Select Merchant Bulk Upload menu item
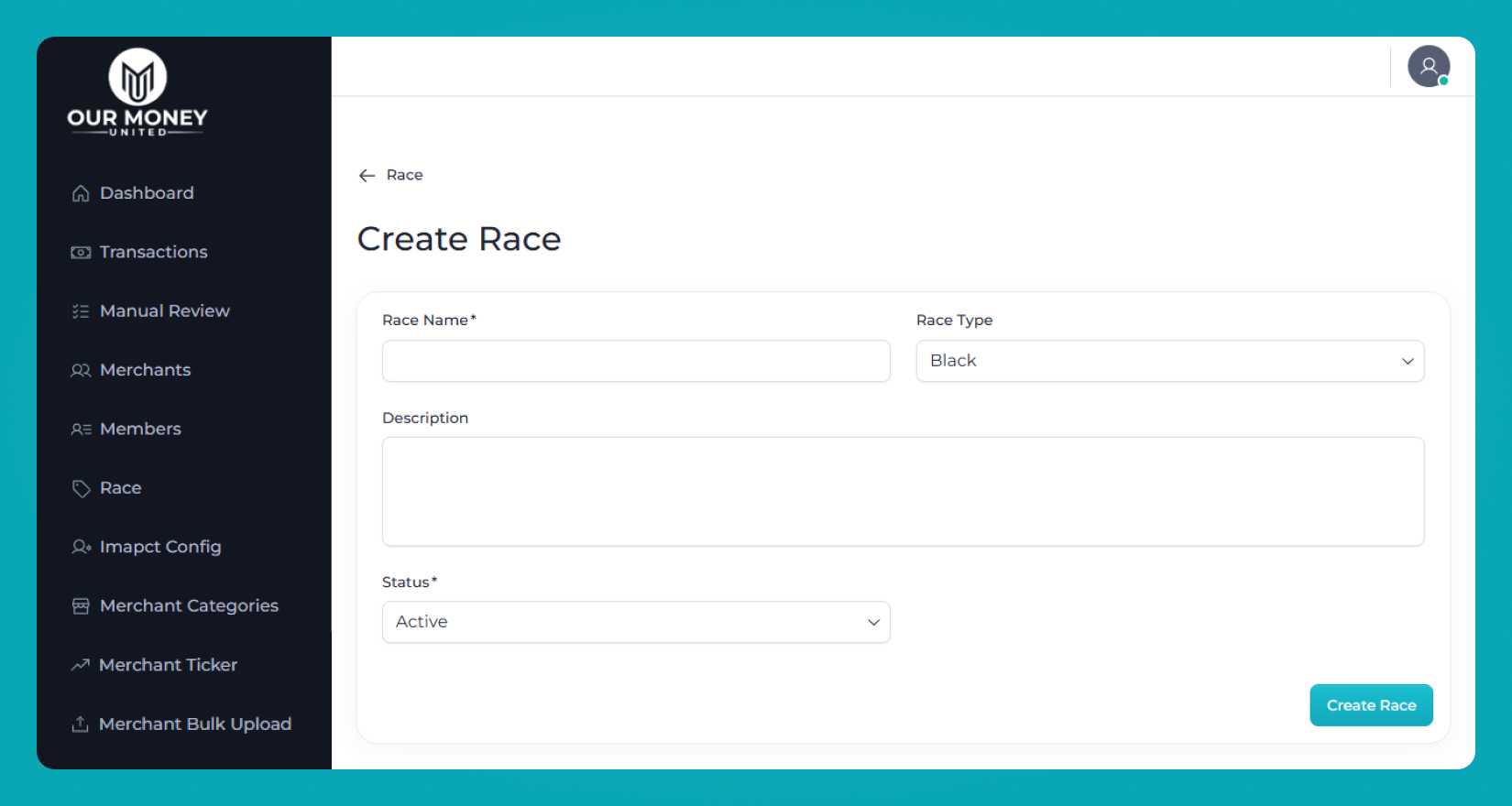 (194, 724)
